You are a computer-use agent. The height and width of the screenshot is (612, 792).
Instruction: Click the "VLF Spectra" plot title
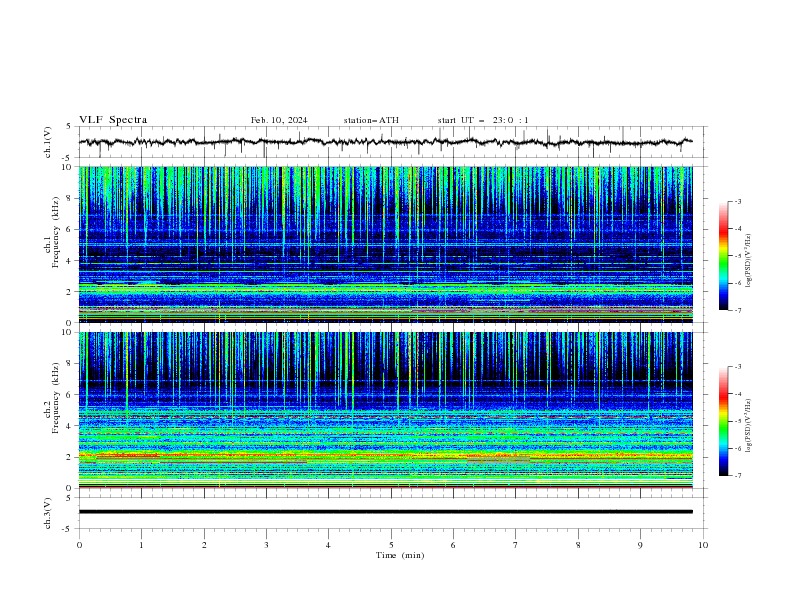pos(113,120)
